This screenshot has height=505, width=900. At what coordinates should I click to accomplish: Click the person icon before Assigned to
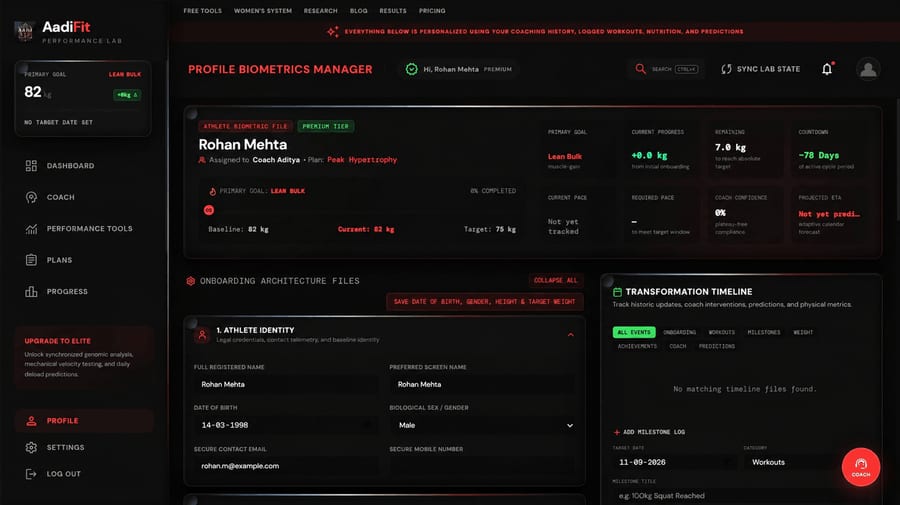[x=202, y=160]
